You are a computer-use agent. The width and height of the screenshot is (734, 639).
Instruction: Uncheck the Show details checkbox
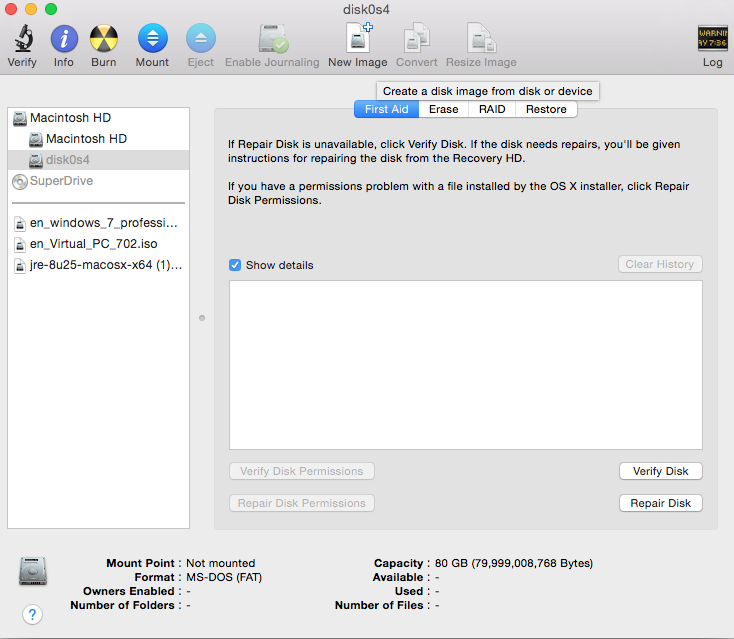235,265
